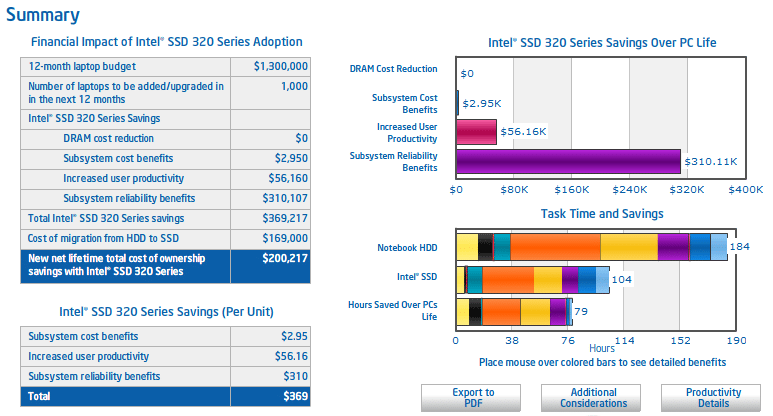The height and width of the screenshot is (416, 773).
Task: Select the Financial Impact table heading
Action: tap(167, 42)
